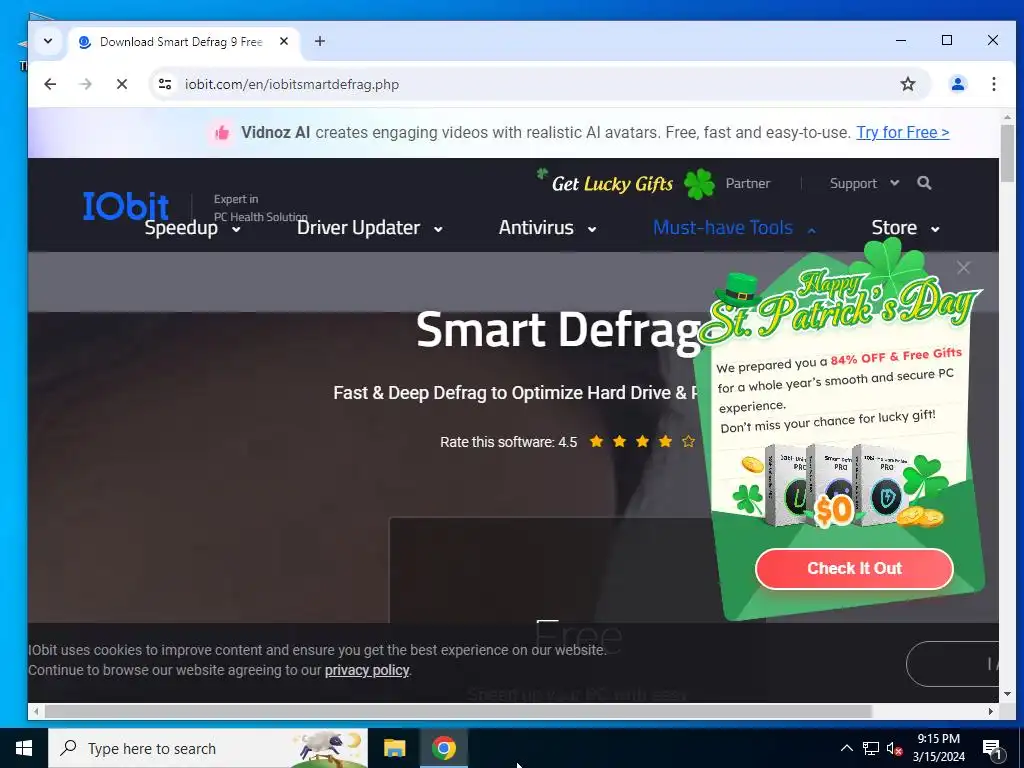Expand the Support dropdown

pos(864,184)
